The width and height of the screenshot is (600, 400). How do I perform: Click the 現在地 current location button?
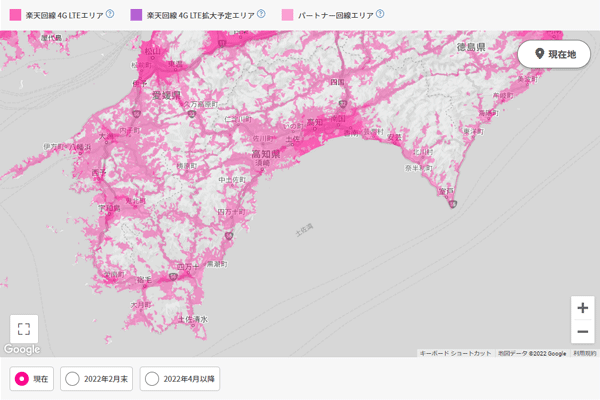tap(554, 54)
